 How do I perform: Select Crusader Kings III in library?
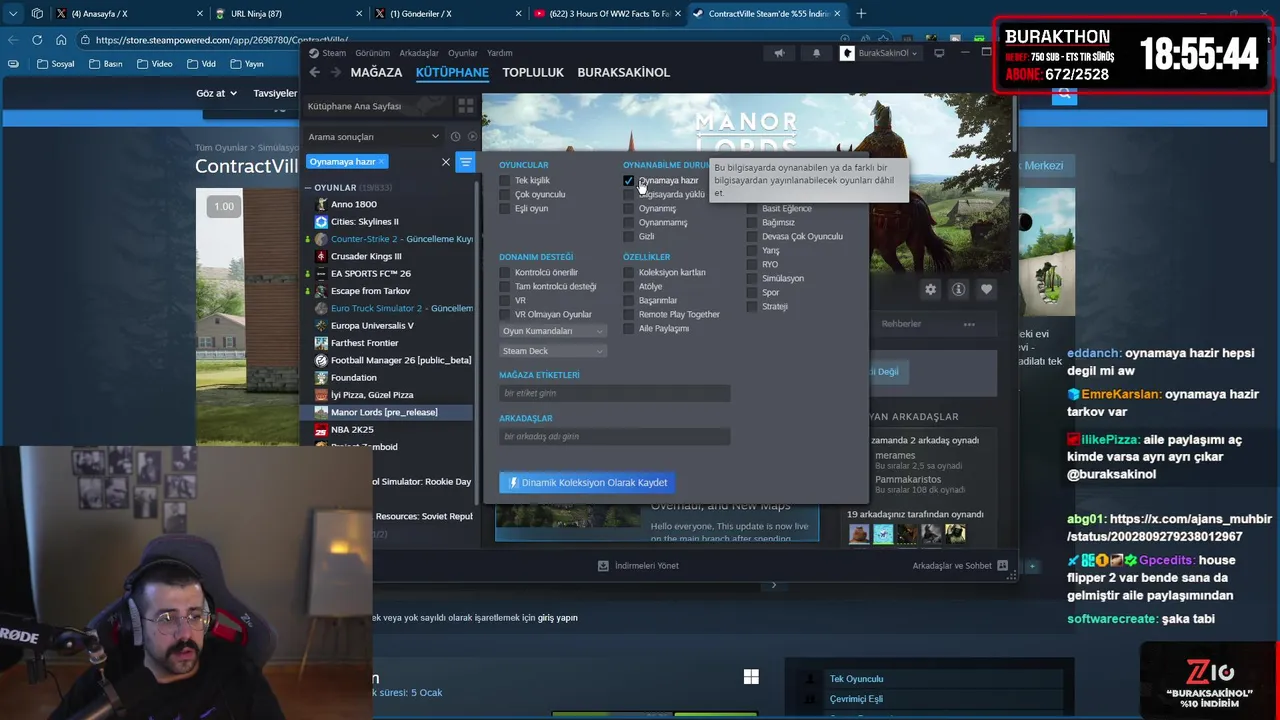click(366, 256)
